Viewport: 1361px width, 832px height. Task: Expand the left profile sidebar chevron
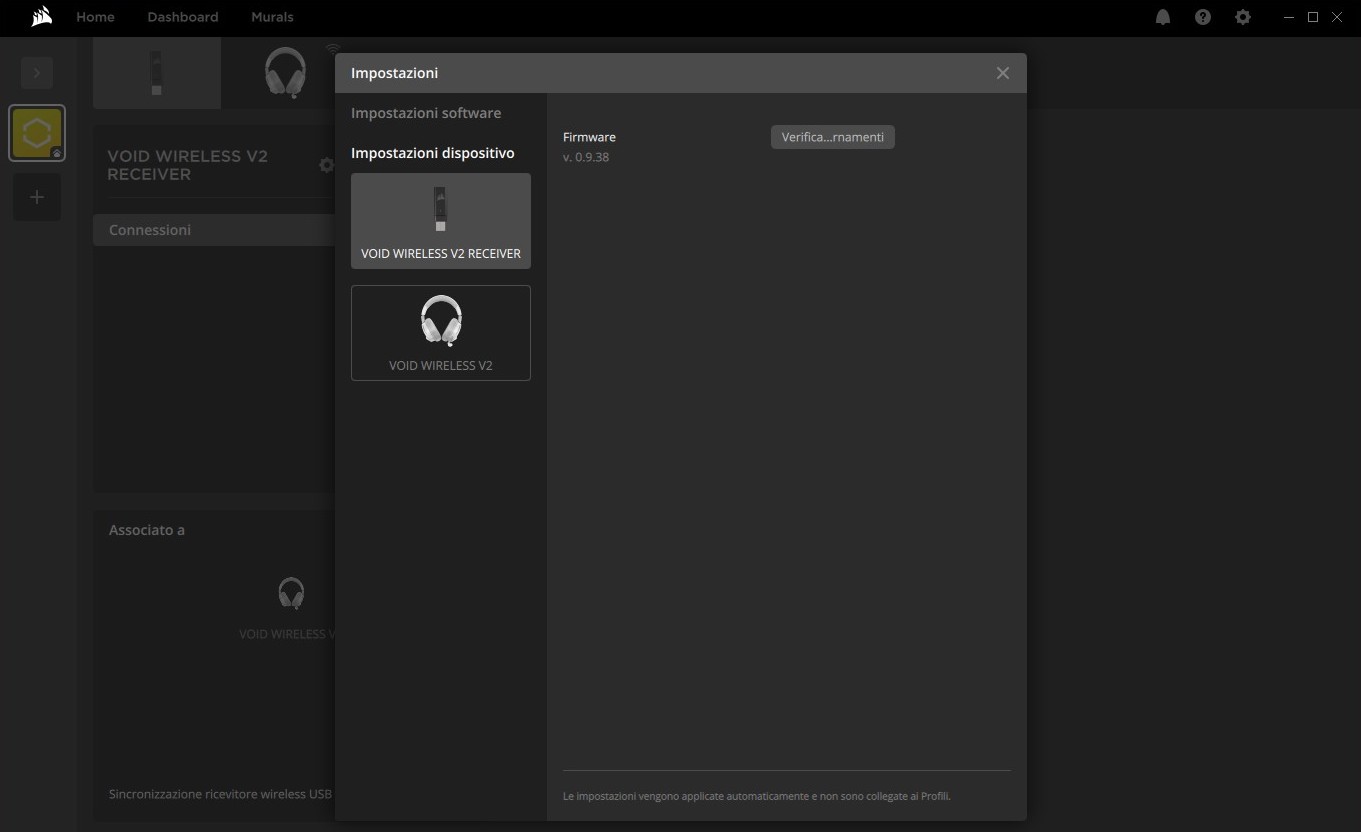37,73
